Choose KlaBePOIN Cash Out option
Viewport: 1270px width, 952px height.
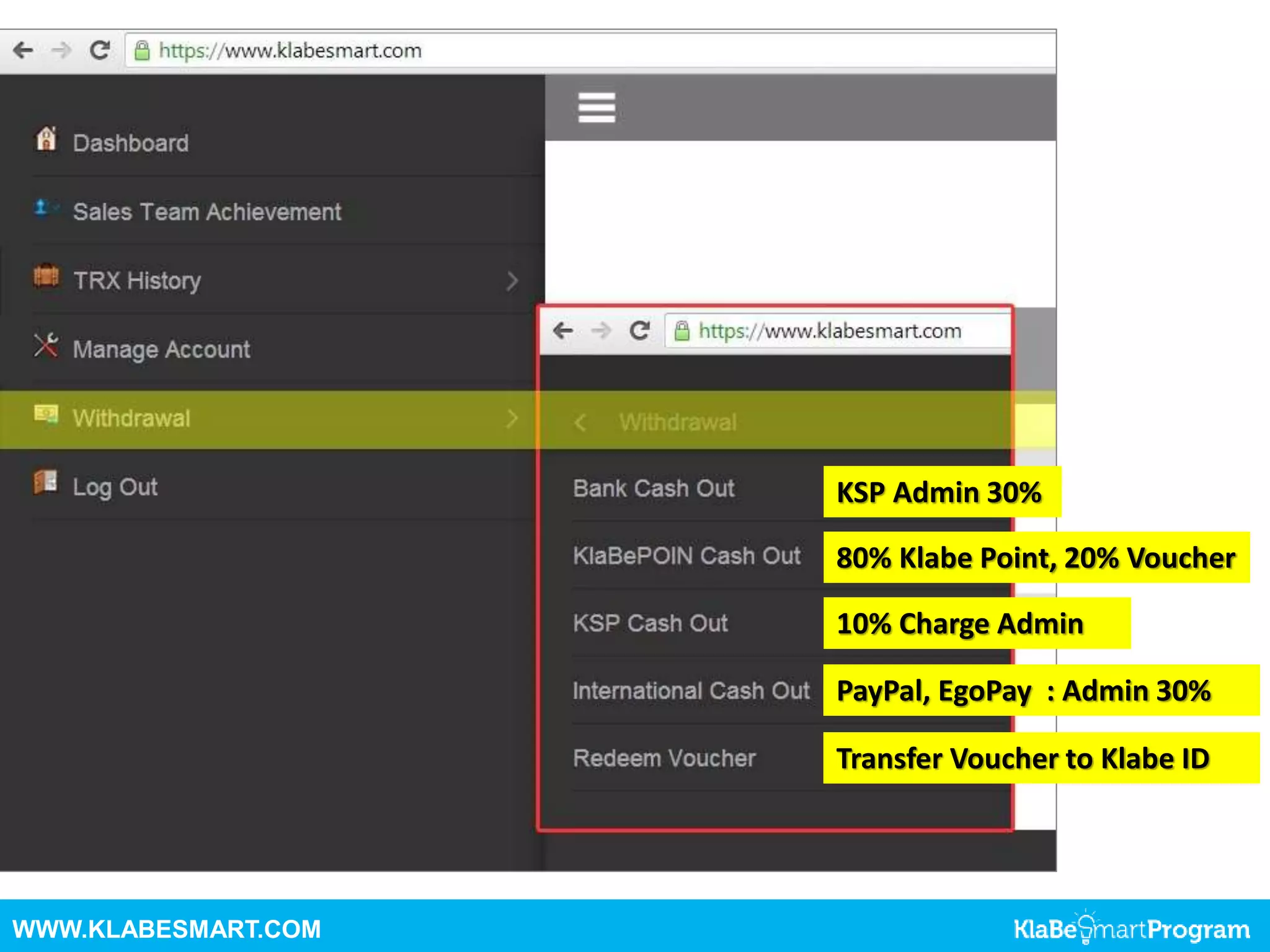tap(687, 556)
